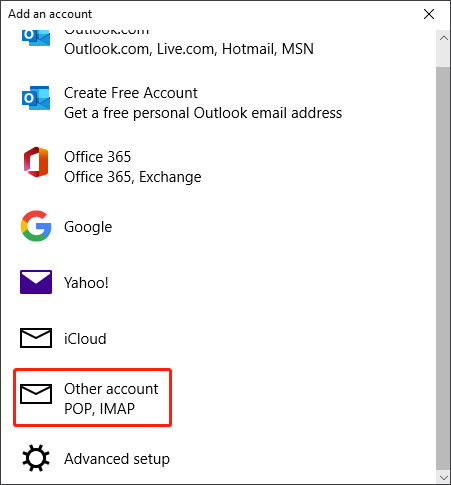The width and height of the screenshot is (451, 485).
Task: Click the scrollbar up arrow
Action: 443,38
